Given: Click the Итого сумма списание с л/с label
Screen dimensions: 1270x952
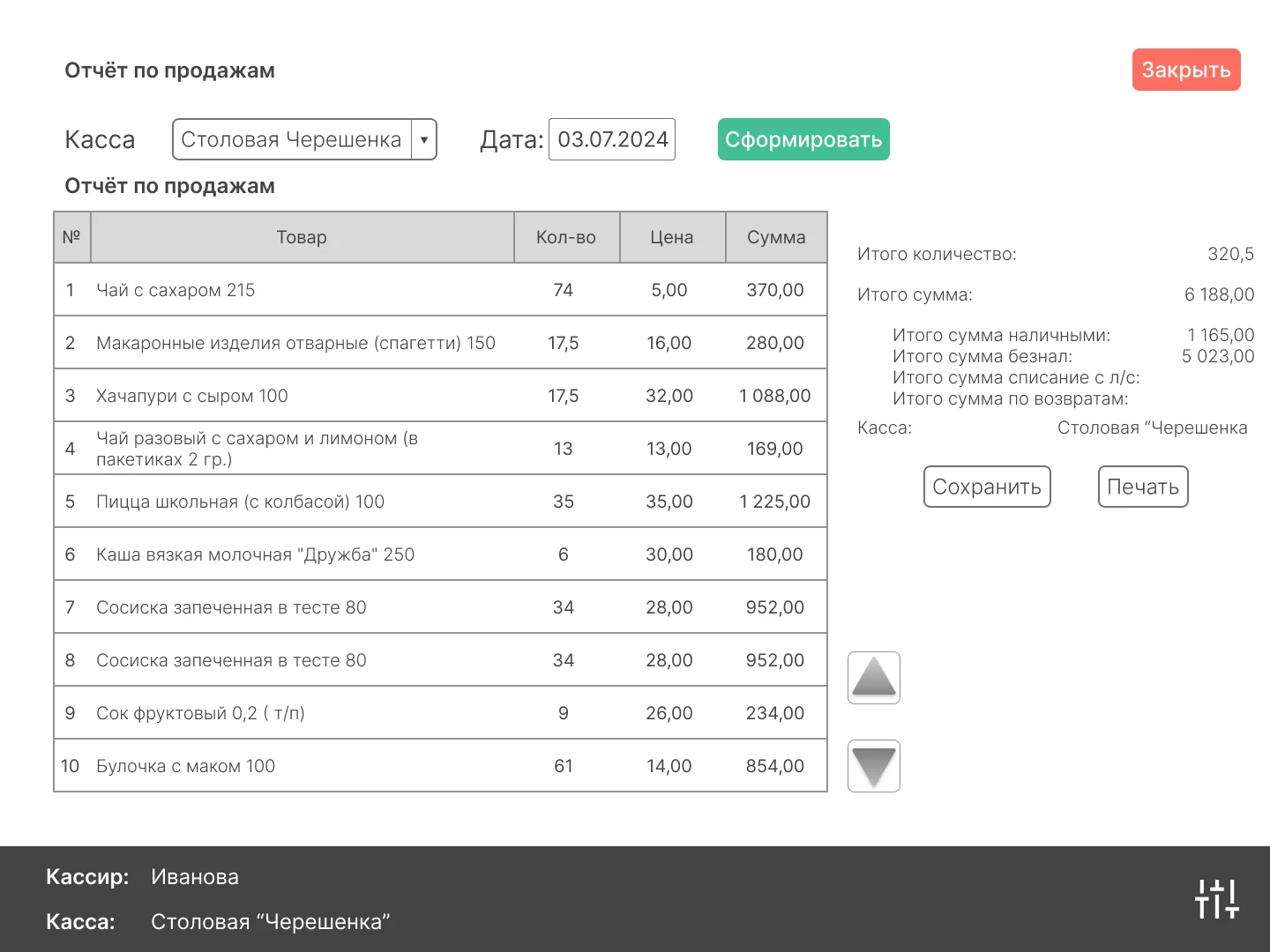Looking at the screenshot, I should [1016, 377].
